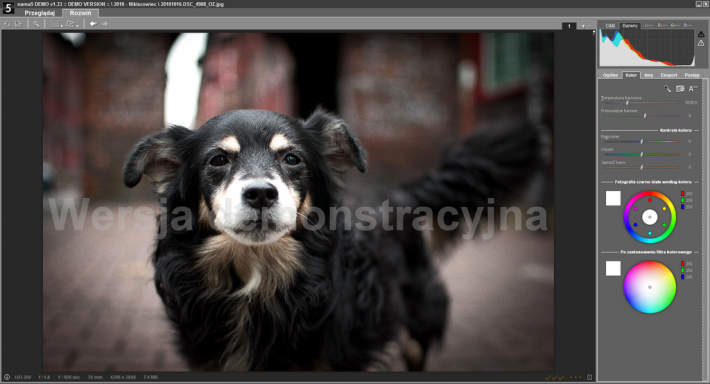Adjust the Nasycenie slider
This screenshot has height=384, width=710.
[x=642, y=142]
